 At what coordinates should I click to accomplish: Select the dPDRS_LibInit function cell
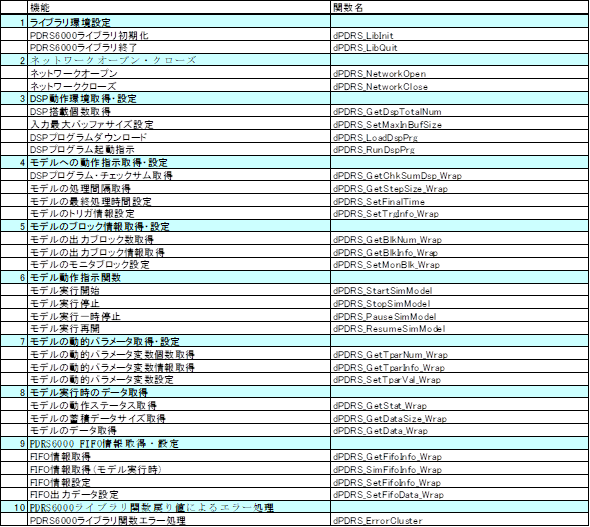pyautogui.click(x=459, y=35)
